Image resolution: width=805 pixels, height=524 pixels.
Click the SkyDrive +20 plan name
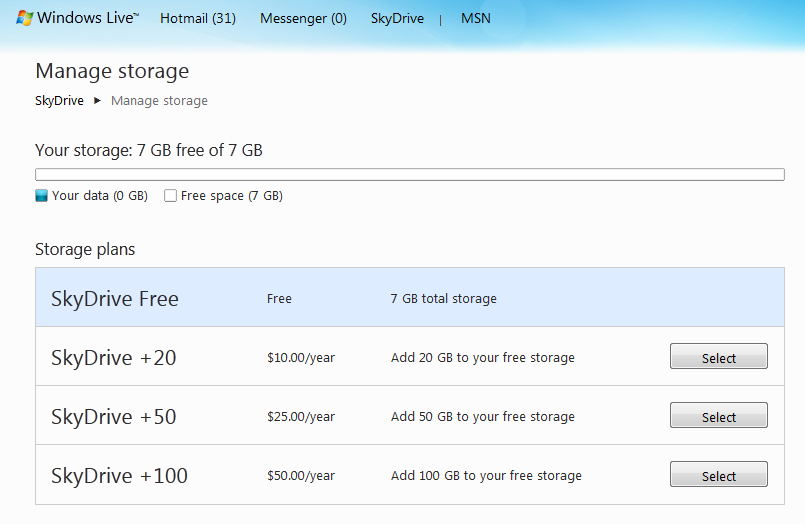114,357
